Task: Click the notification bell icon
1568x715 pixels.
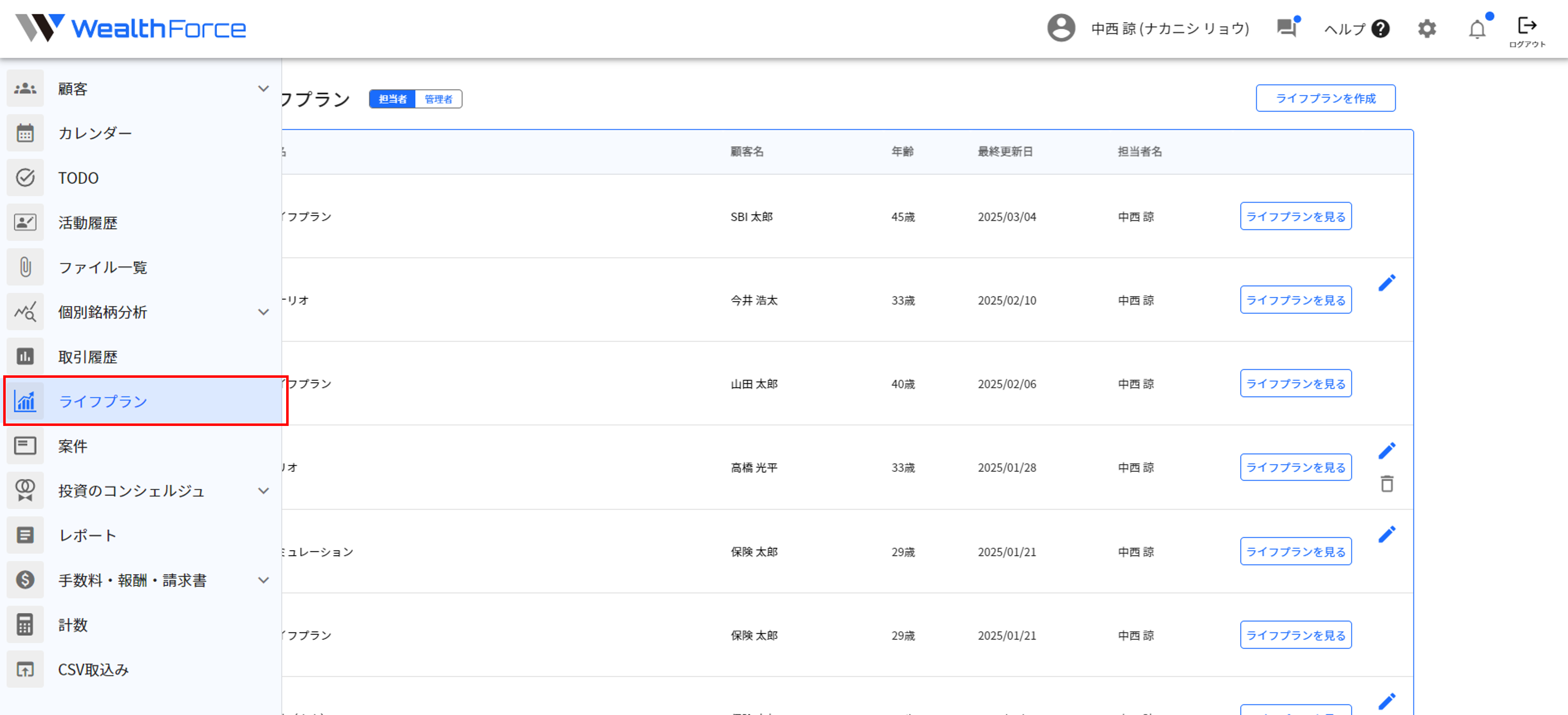Action: click(1477, 29)
